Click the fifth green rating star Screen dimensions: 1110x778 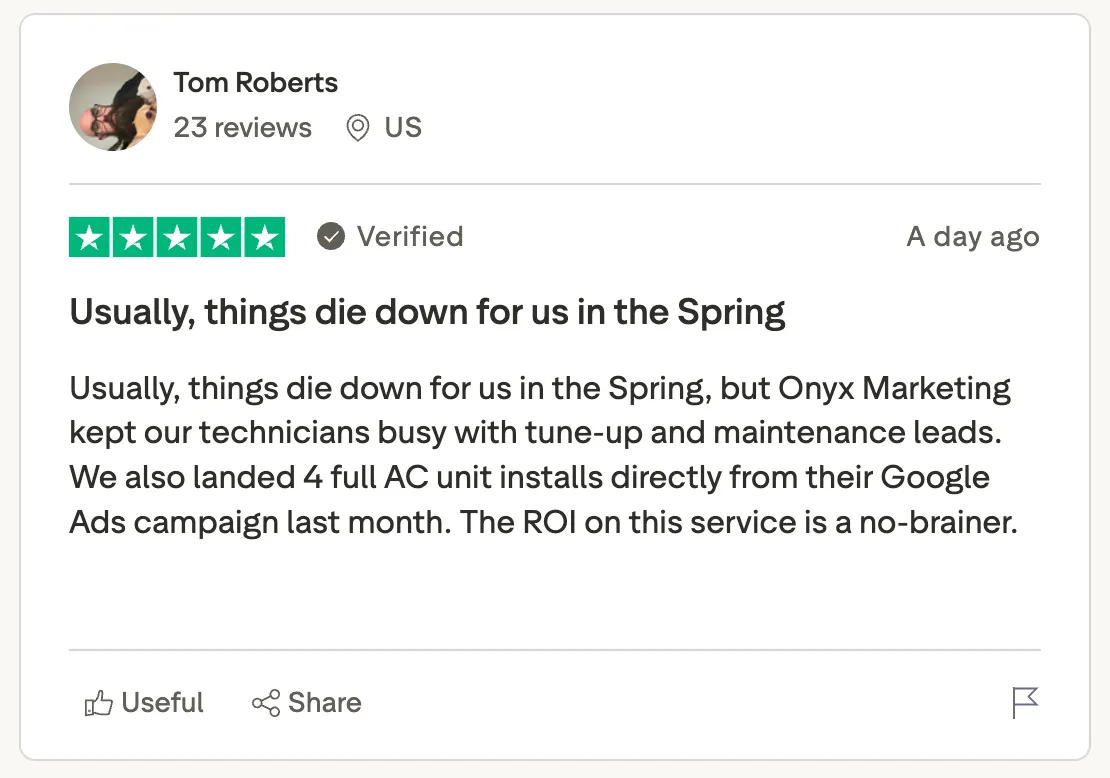coord(264,237)
